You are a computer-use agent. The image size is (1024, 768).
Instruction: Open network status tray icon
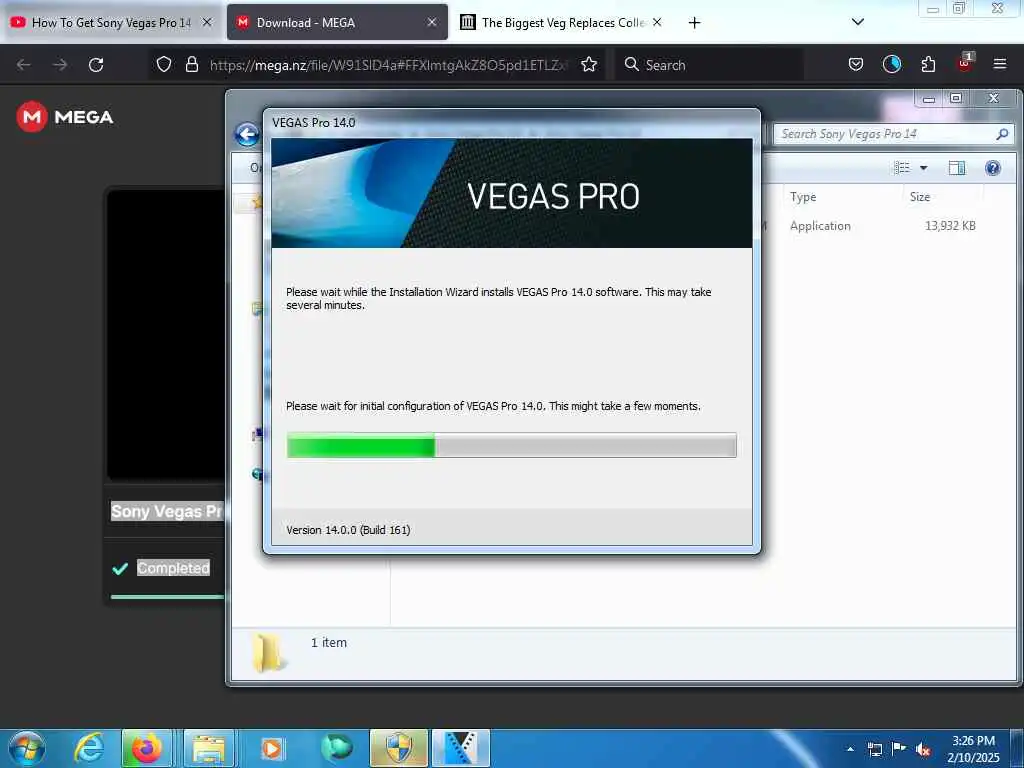coord(875,749)
